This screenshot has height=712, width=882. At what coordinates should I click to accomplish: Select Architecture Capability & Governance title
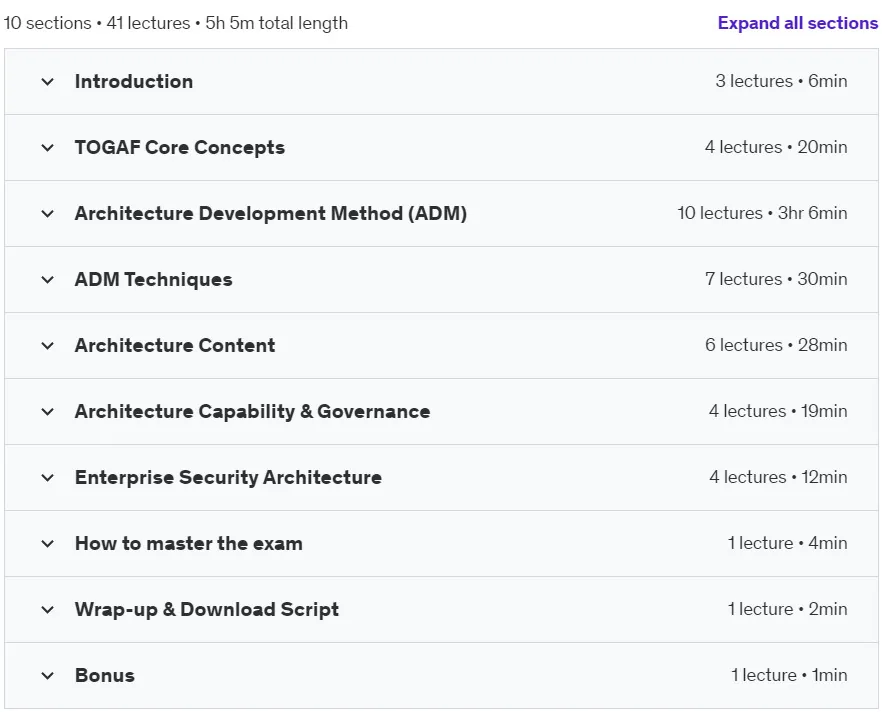tap(253, 412)
